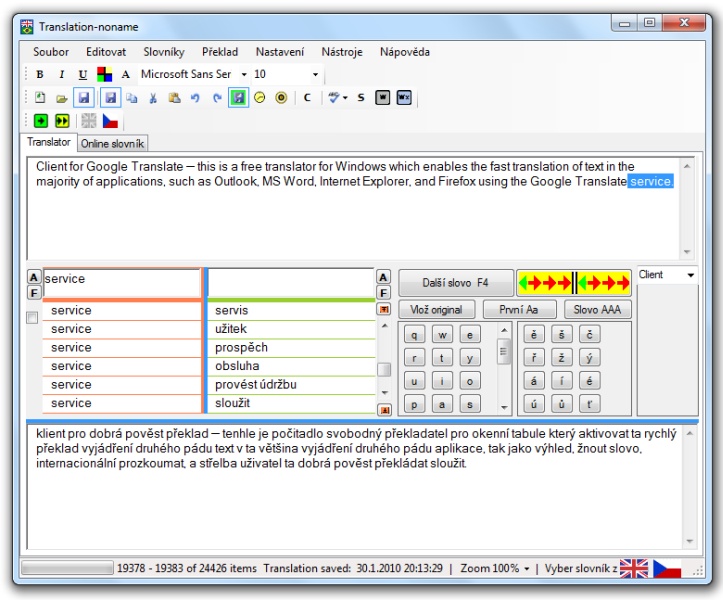This screenshot has width=723, height=600.
Task: Toggle Italic formatting
Action: (x=61, y=74)
